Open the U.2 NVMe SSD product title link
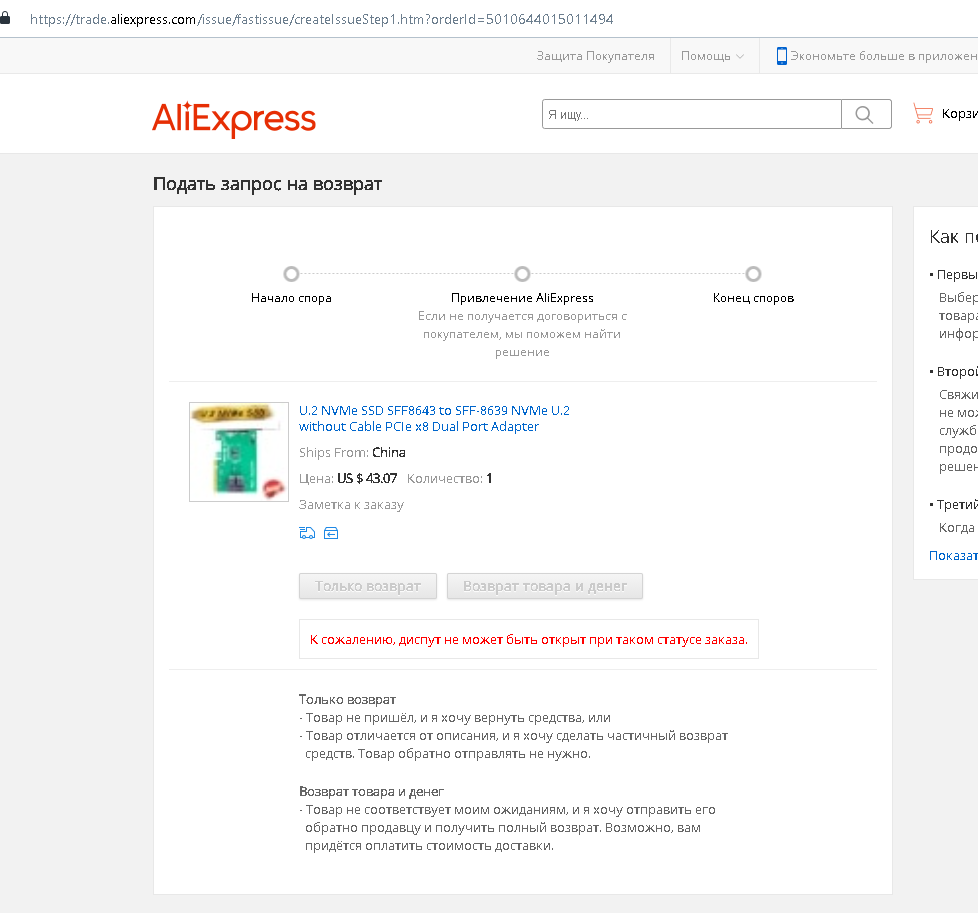The height and width of the screenshot is (913, 978). click(434, 418)
